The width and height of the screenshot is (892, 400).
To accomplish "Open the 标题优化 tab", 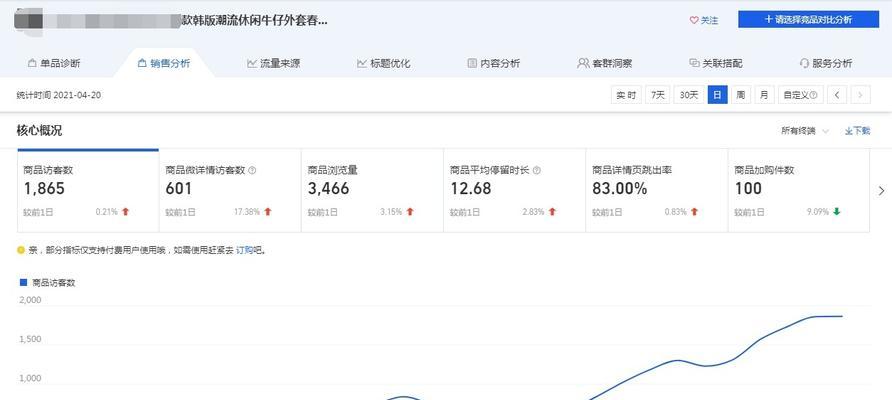I will [x=383, y=63].
